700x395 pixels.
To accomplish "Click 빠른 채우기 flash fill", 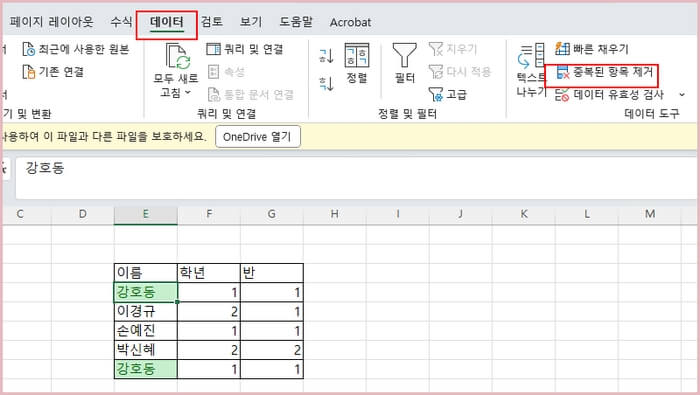I will point(592,49).
